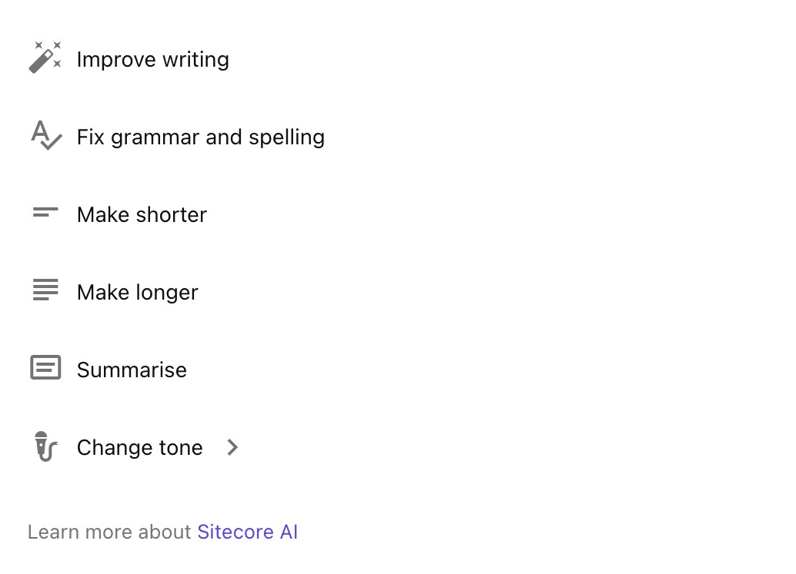Image resolution: width=796 pixels, height=574 pixels.
Task: Click the short lines Make shorter icon
Action: tap(45, 213)
